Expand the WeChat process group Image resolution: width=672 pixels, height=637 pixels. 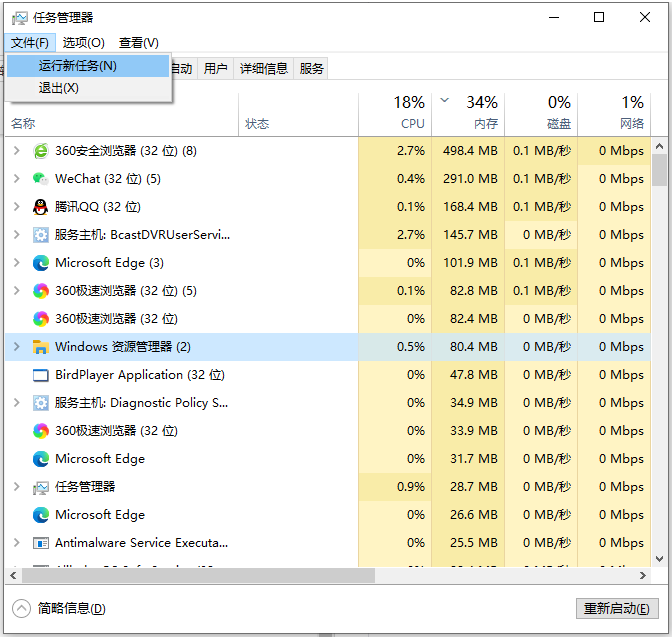point(16,179)
